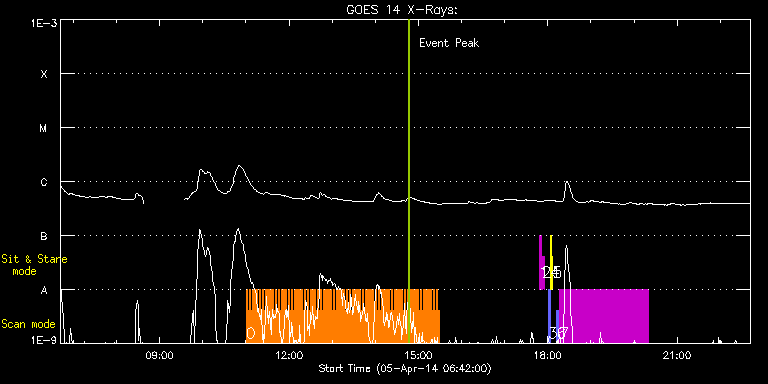The width and height of the screenshot is (768, 384).
Task: Click the 09:00 time axis tick label
Action: coord(160,355)
